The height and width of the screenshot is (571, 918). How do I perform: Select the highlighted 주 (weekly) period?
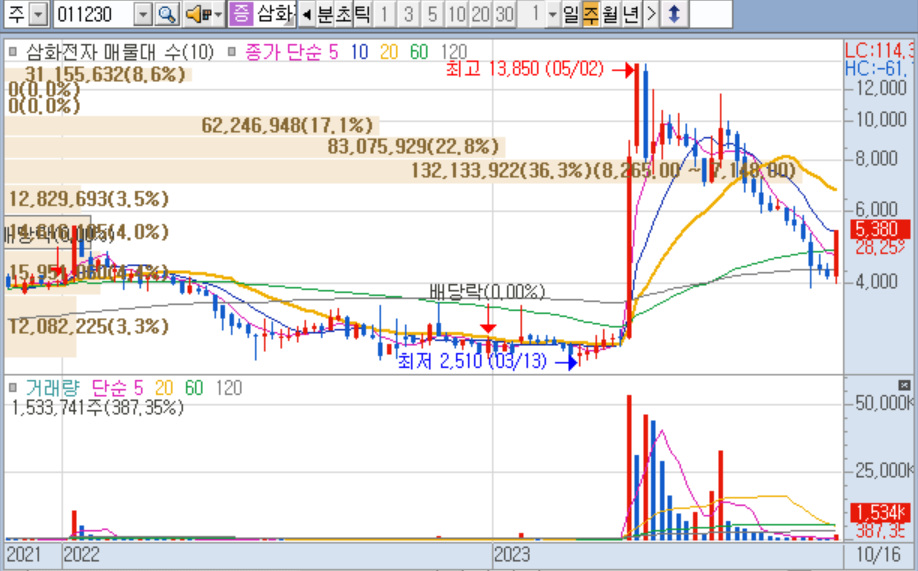[591, 15]
